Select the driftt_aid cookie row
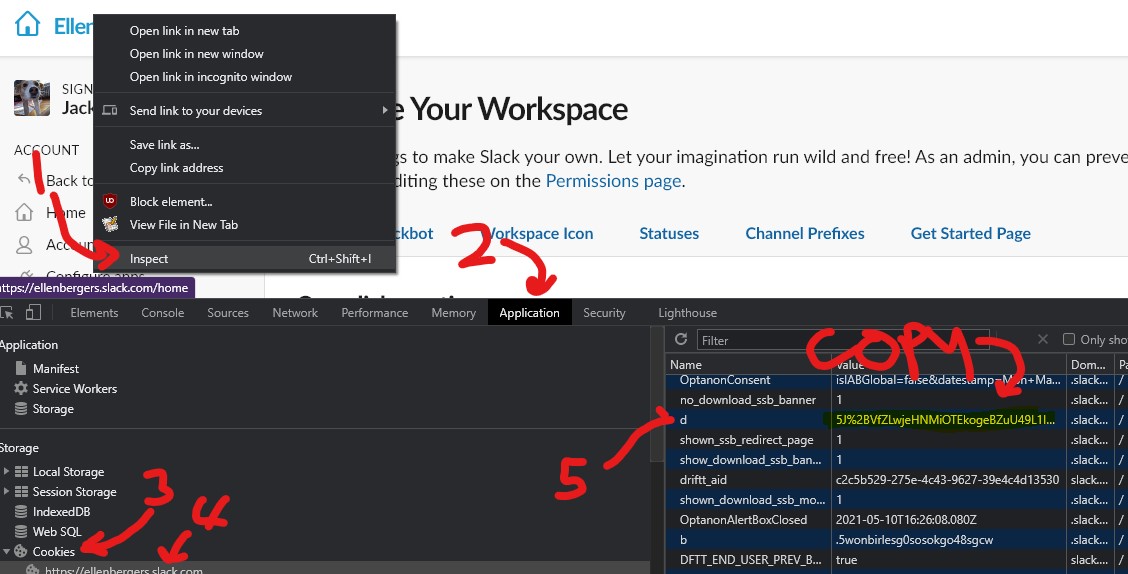 (x=896, y=480)
